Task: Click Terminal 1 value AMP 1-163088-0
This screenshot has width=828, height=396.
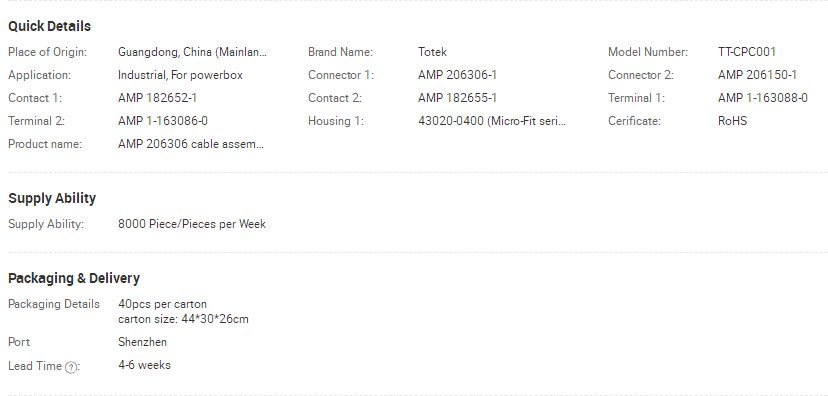Action: click(763, 98)
